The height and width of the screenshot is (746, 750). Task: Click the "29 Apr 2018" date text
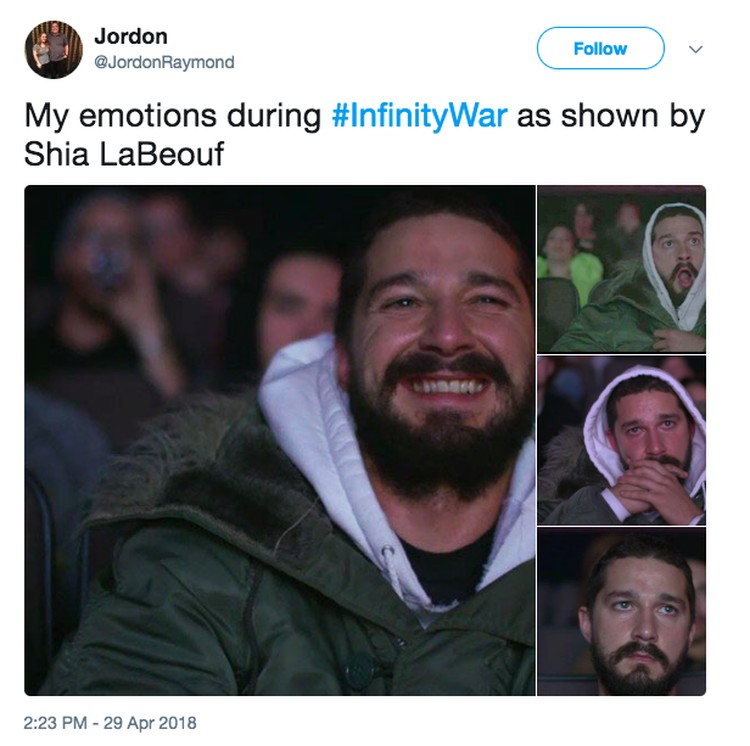tap(150, 723)
